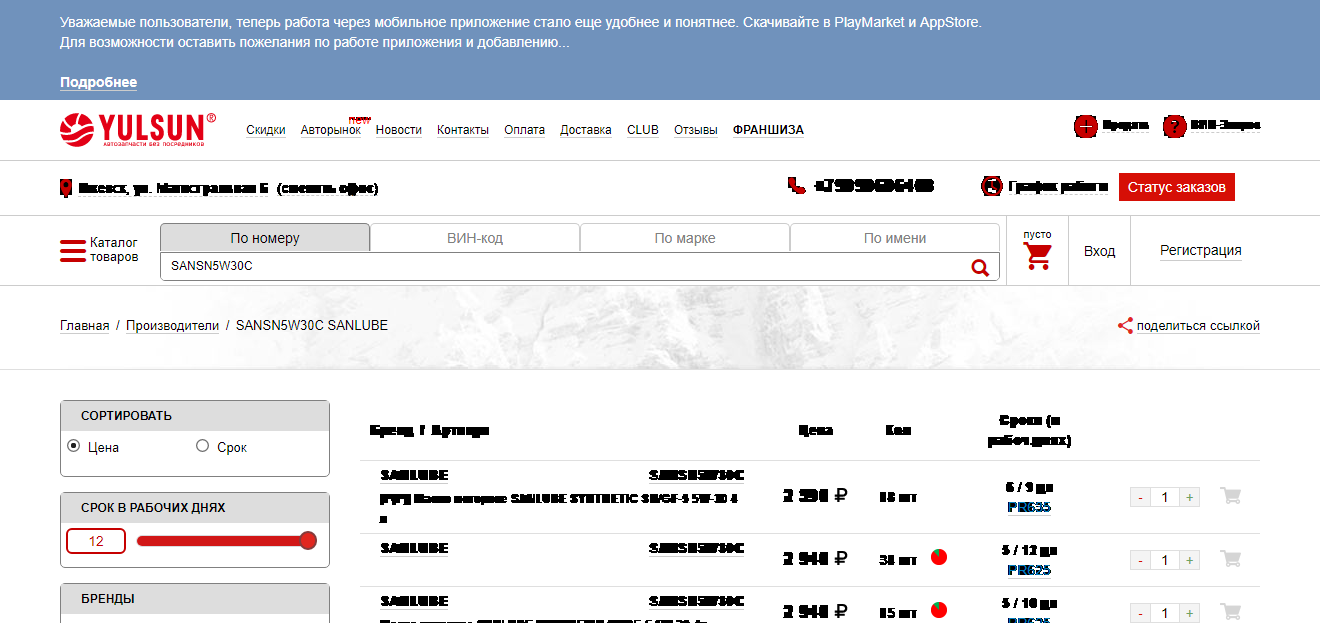Click the share link icon
Viewport: 1320px width, 623px height.
click(1125, 326)
